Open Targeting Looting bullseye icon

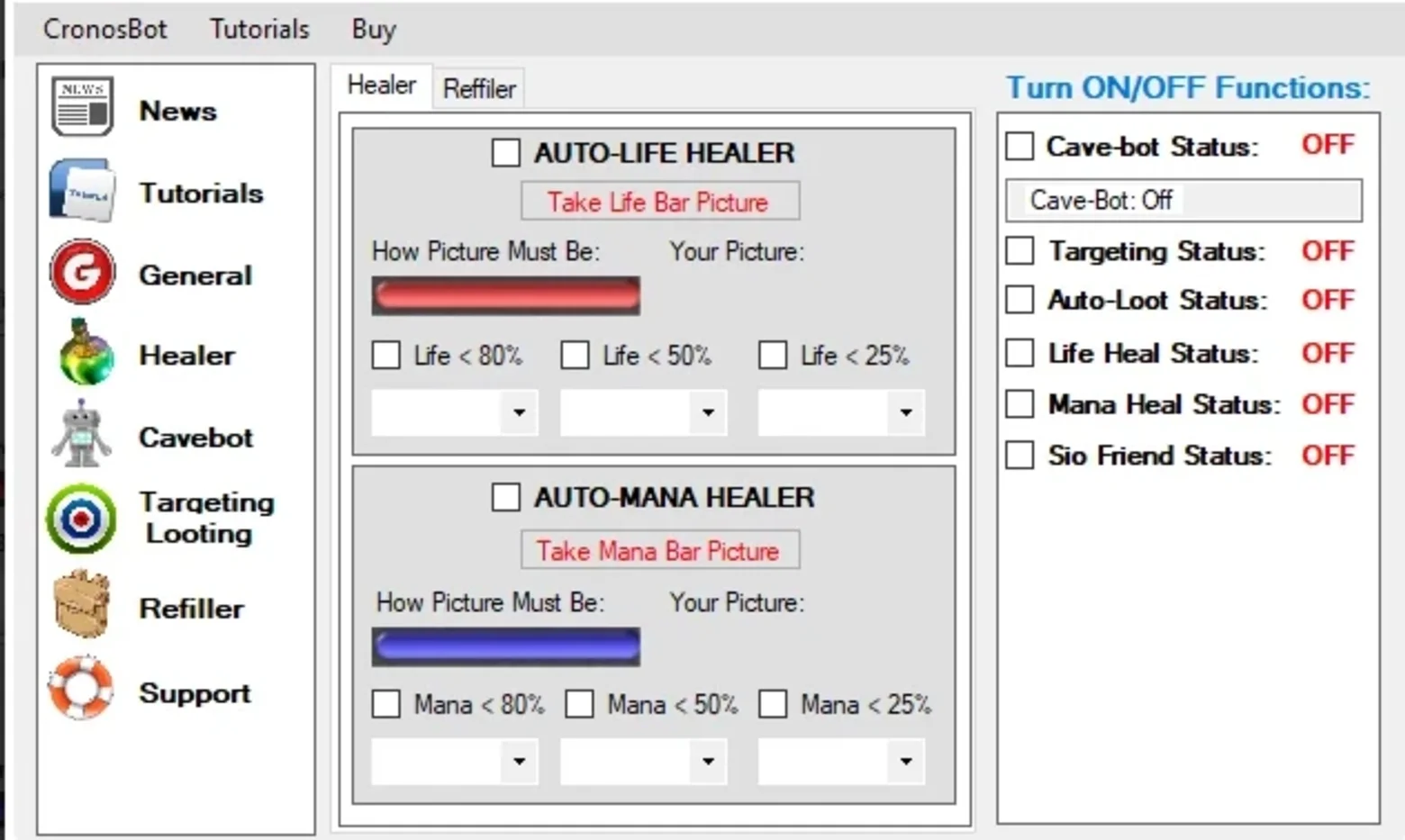coord(82,519)
